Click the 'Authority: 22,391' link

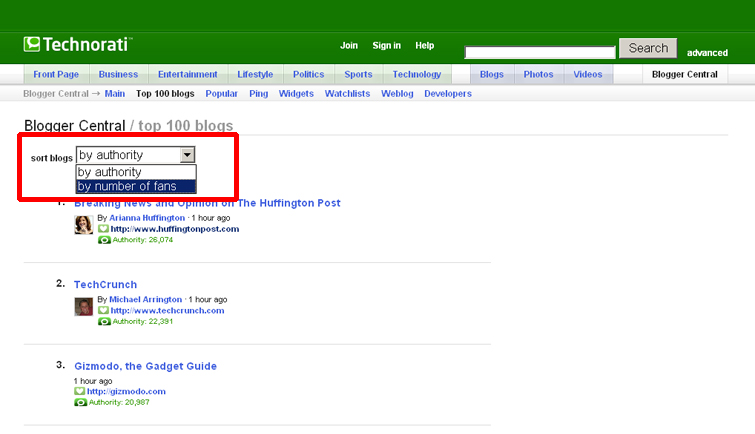(x=143, y=321)
